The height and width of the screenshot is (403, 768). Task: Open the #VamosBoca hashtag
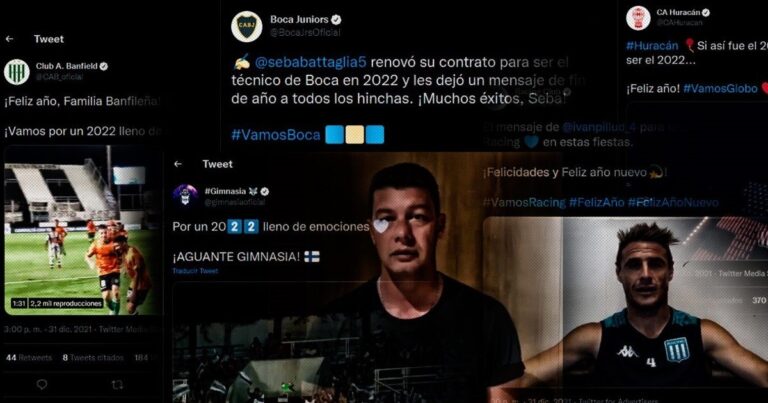click(x=276, y=135)
